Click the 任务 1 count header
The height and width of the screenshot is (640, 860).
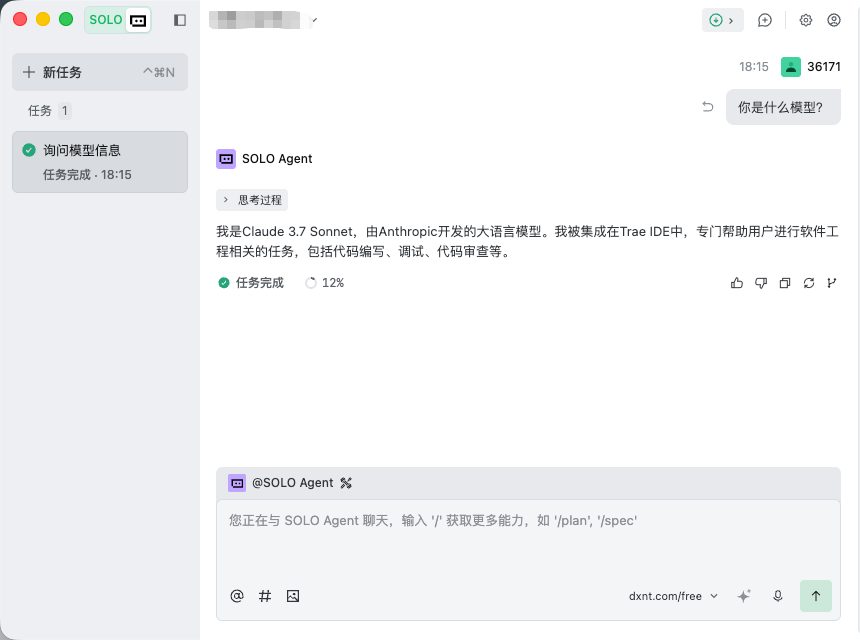(49, 111)
